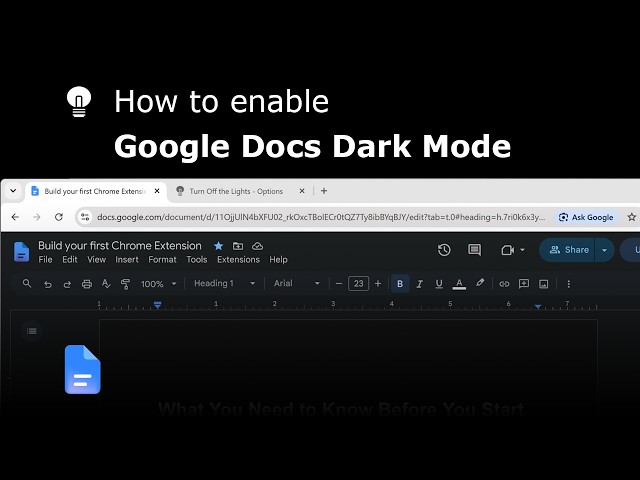Close the Turn Off the Lights tab
The height and width of the screenshot is (480, 640).
coord(302,191)
